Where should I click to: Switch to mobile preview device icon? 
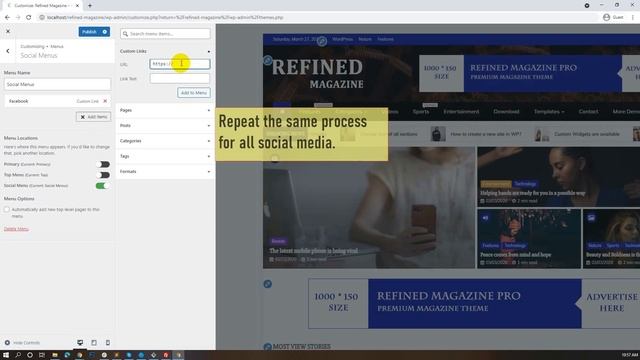click(x=108, y=343)
